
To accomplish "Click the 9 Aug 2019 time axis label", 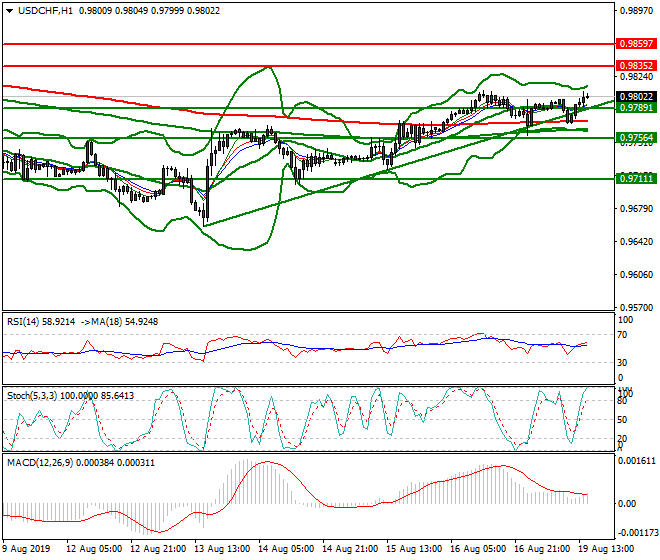I will coord(26,549).
